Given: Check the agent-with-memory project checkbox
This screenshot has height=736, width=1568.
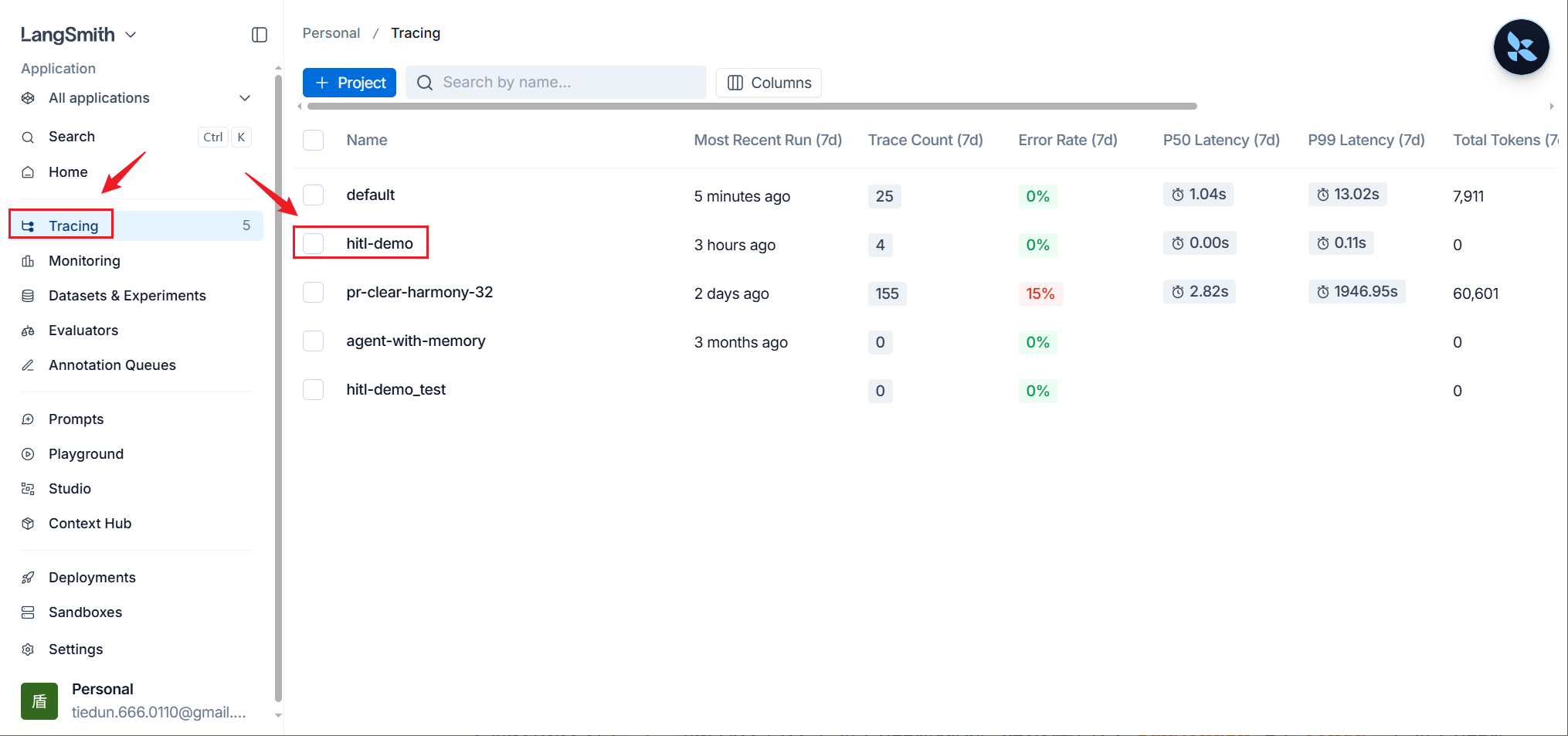Looking at the screenshot, I should click(x=313, y=341).
